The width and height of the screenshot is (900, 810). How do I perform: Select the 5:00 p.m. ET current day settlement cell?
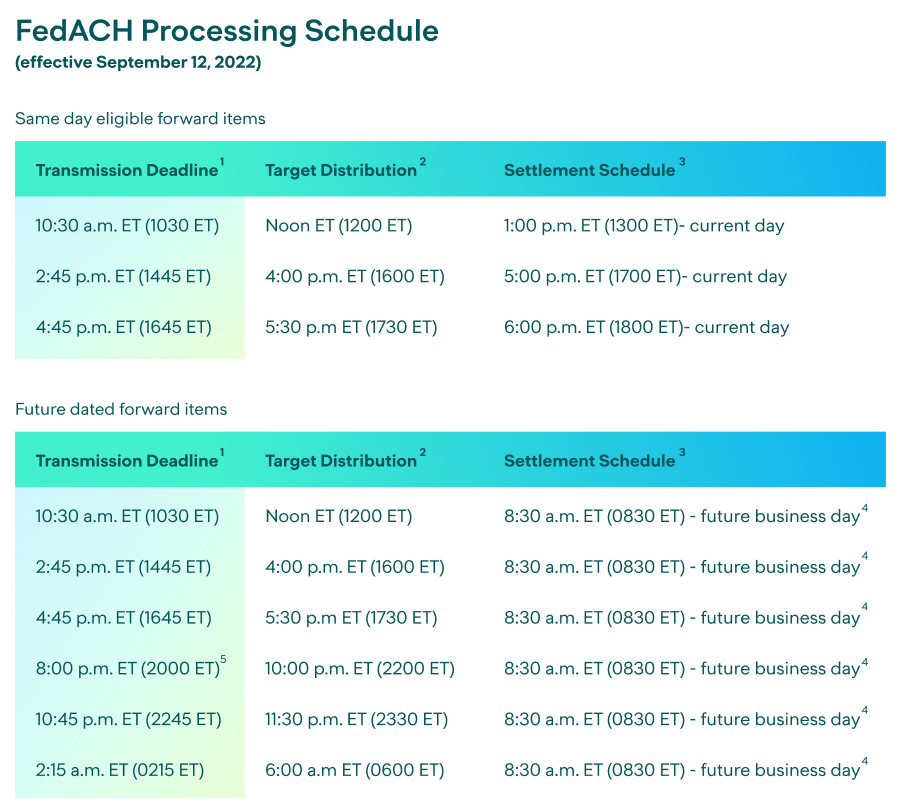click(x=645, y=276)
